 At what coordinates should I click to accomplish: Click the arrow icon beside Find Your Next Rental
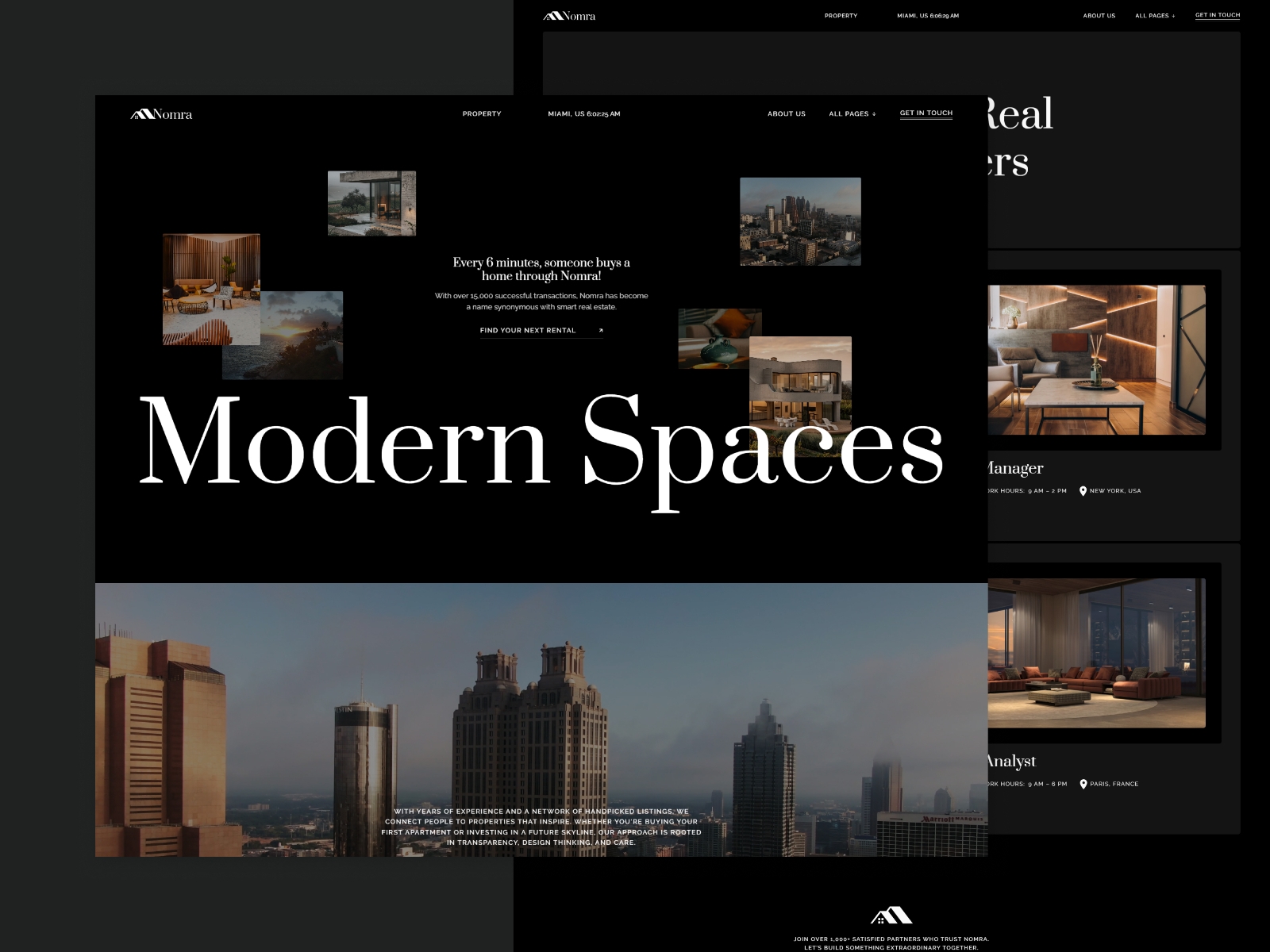click(x=600, y=331)
